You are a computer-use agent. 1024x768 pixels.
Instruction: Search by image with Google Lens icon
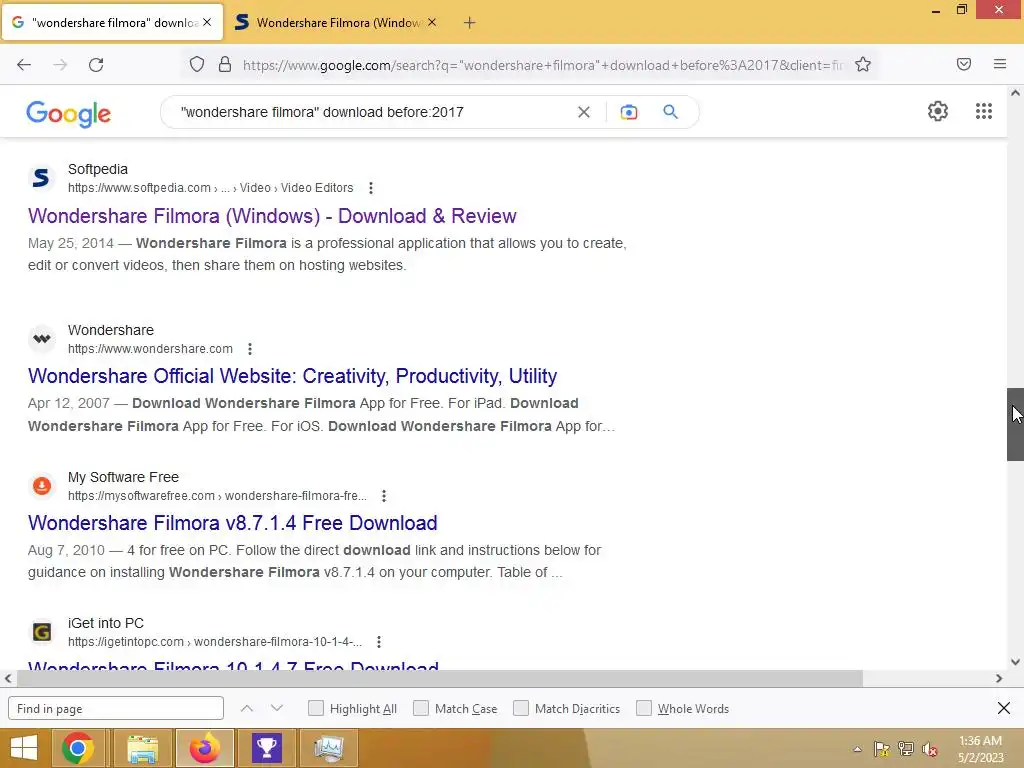pos(628,112)
